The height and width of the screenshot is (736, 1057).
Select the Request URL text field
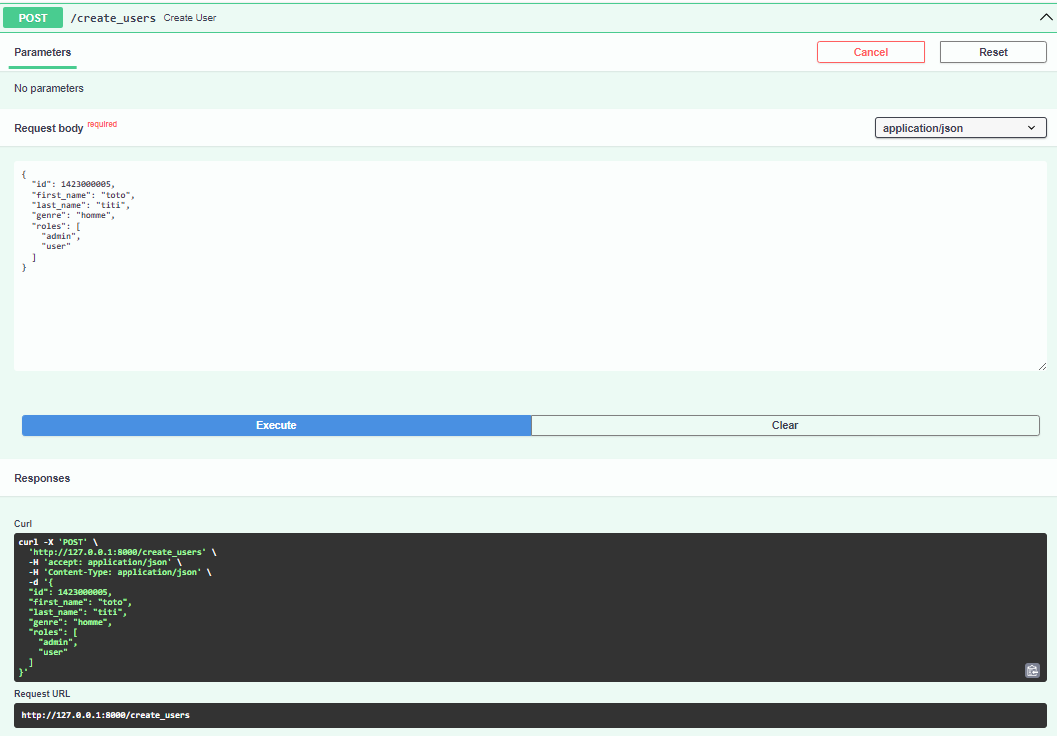(528, 715)
